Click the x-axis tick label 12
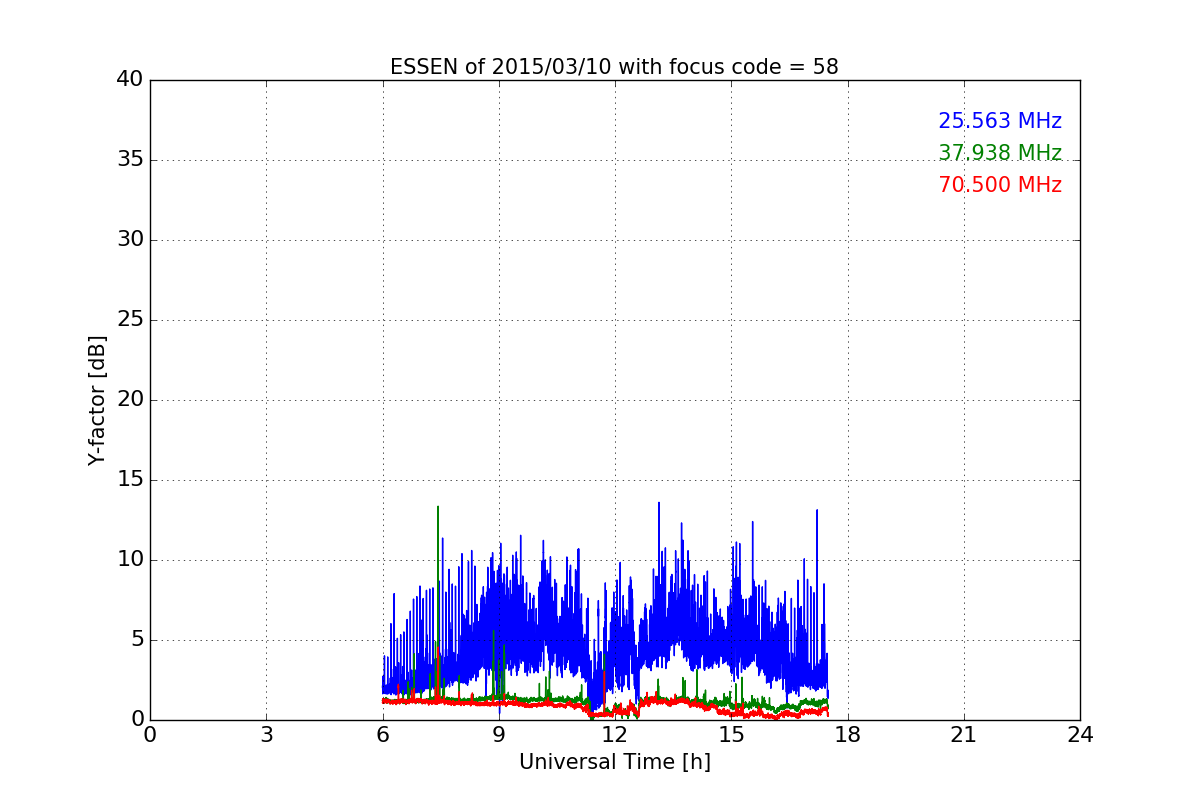Image resolution: width=1200 pixels, height=800 pixels. click(x=615, y=735)
